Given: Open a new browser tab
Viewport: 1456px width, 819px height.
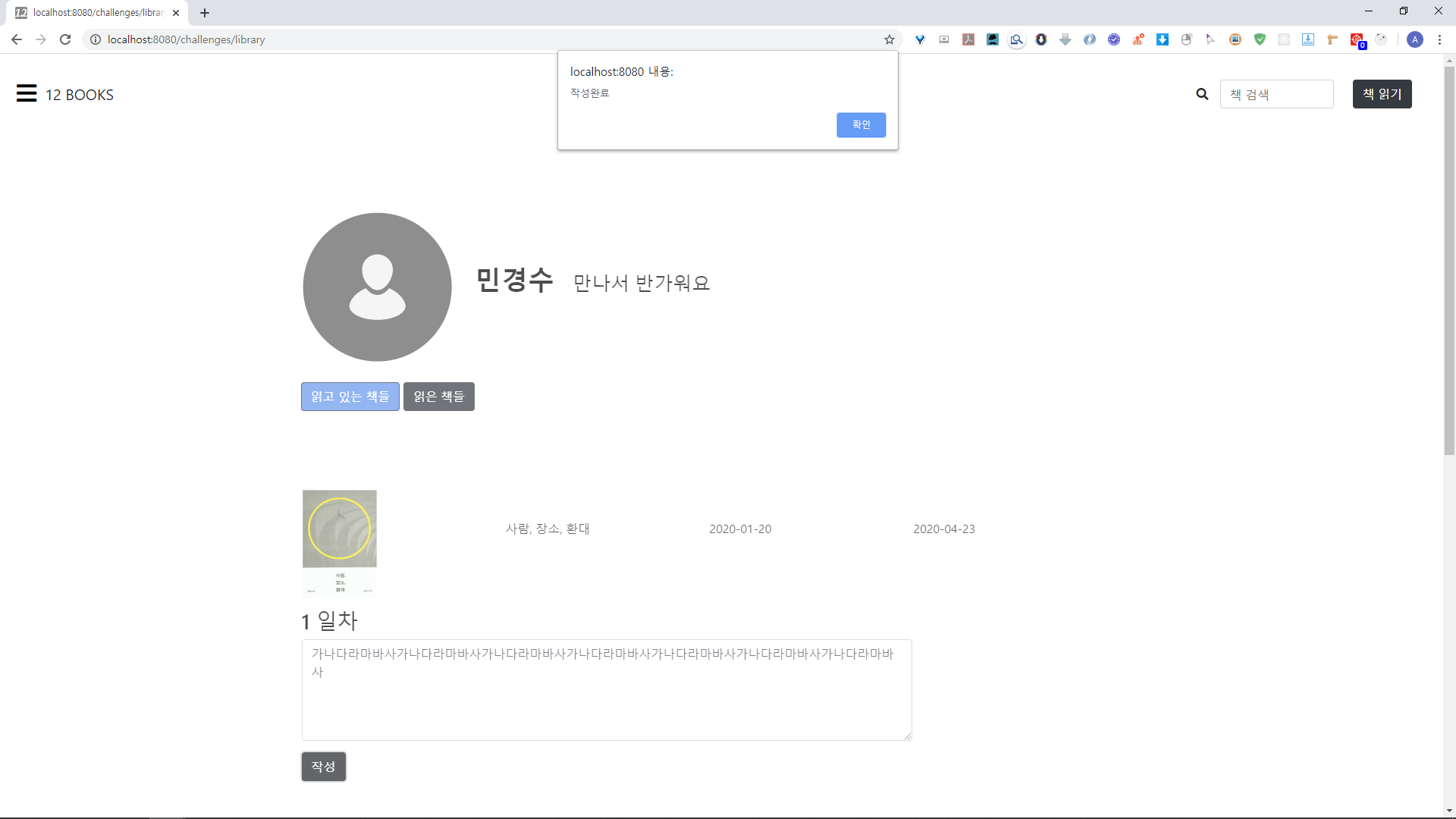Looking at the screenshot, I should pyautogui.click(x=205, y=13).
